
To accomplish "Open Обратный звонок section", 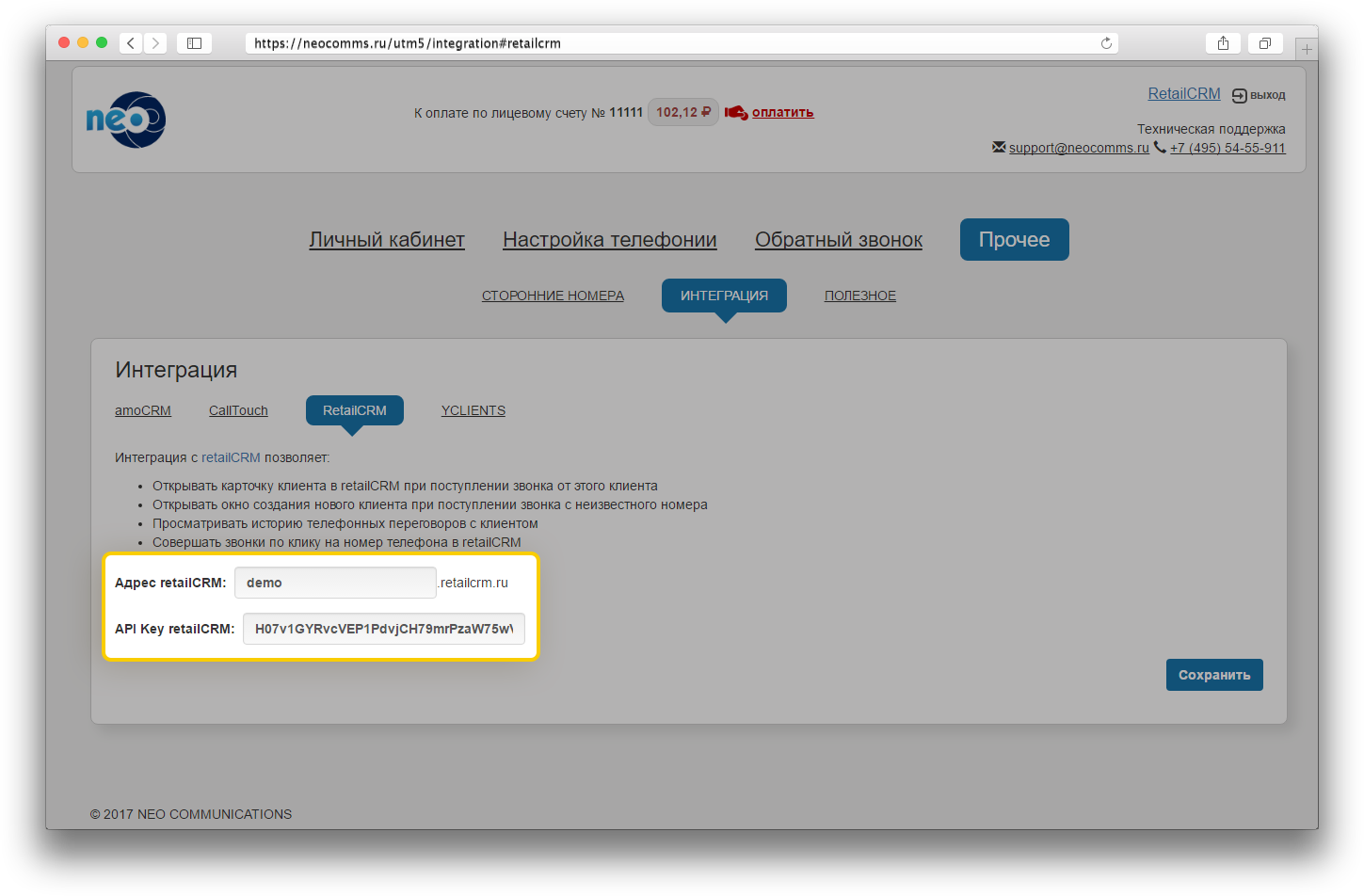I will 839,240.
